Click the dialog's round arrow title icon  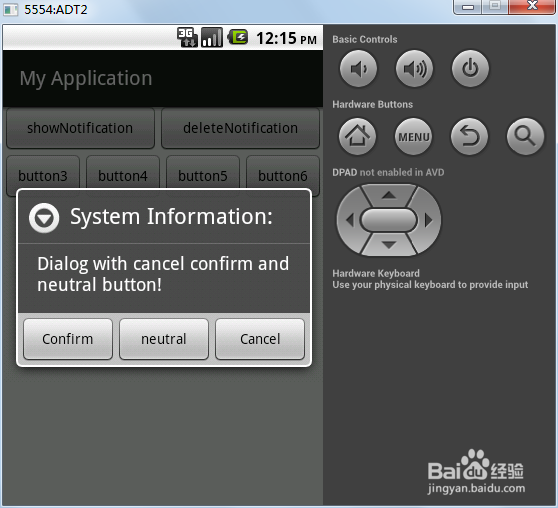tap(44, 218)
